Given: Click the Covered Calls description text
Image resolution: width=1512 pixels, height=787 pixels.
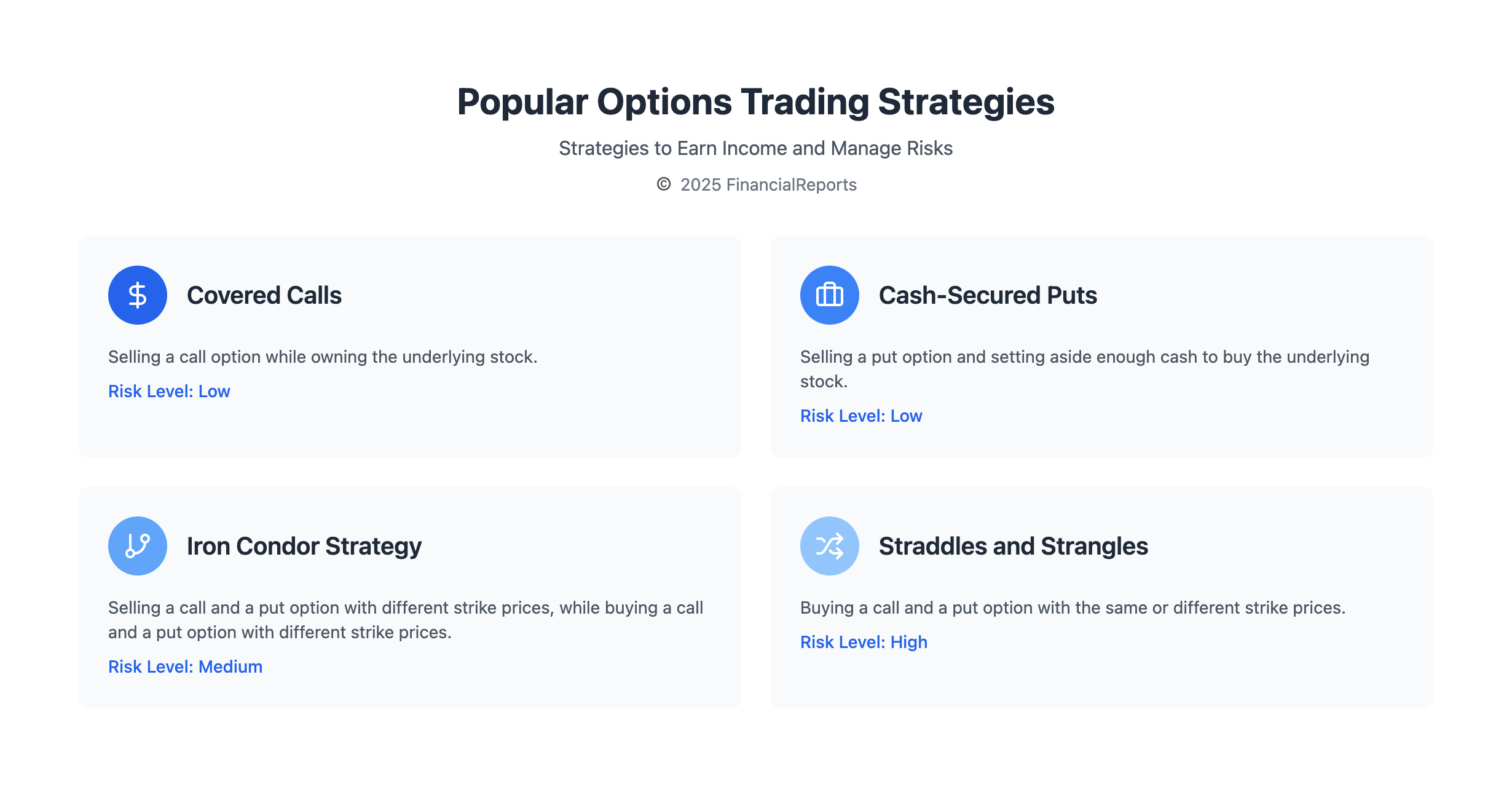Looking at the screenshot, I should [323, 357].
